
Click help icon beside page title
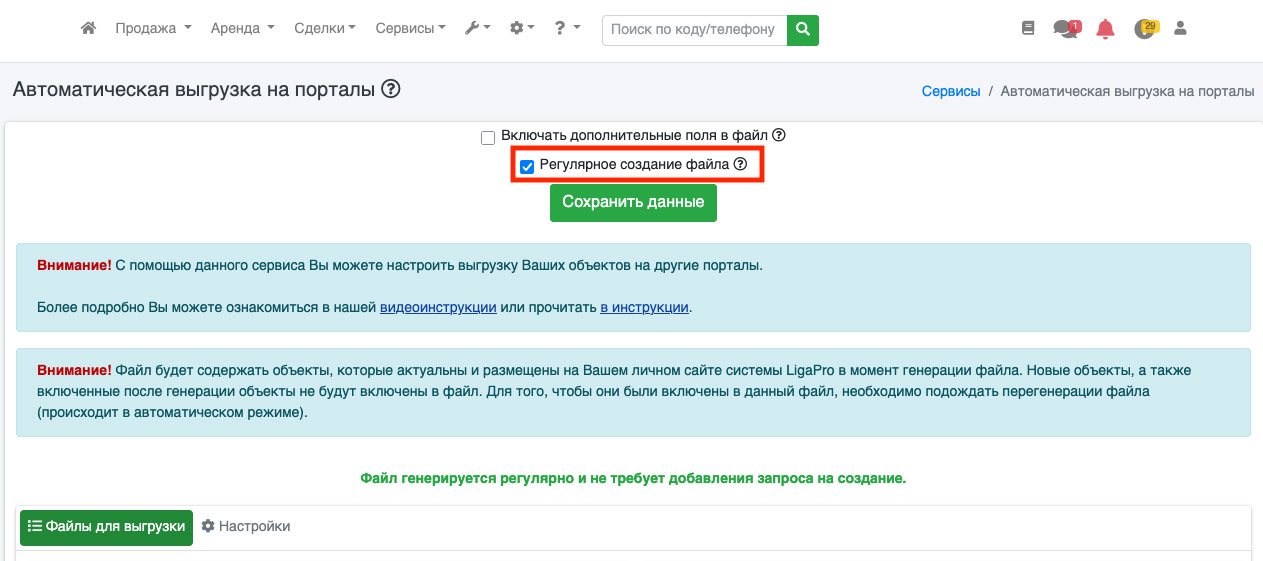(x=391, y=89)
